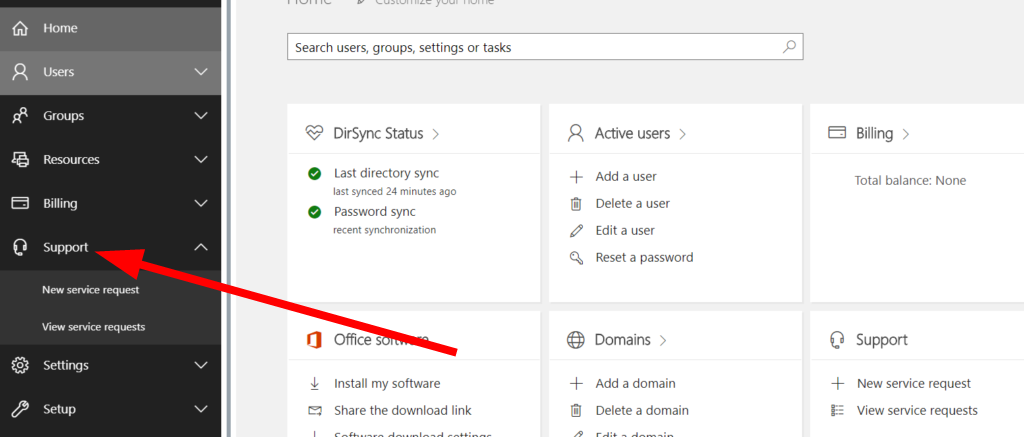Screen dimensions: 1024x437
Task: Open Users in the sidebar
Action: [x=110, y=73]
